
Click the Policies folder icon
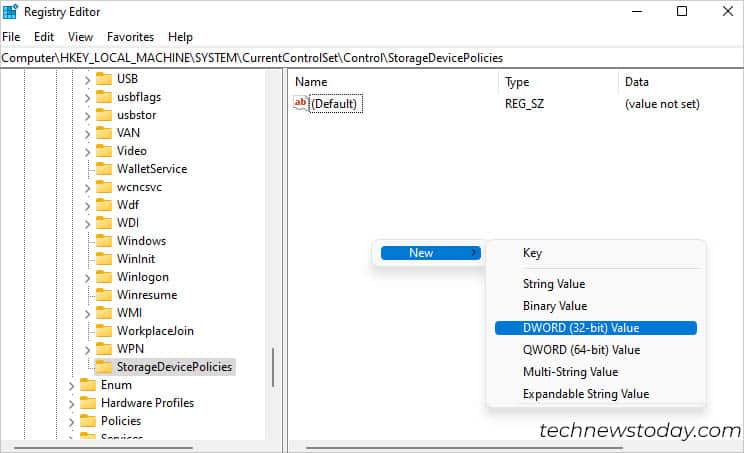click(88, 421)
